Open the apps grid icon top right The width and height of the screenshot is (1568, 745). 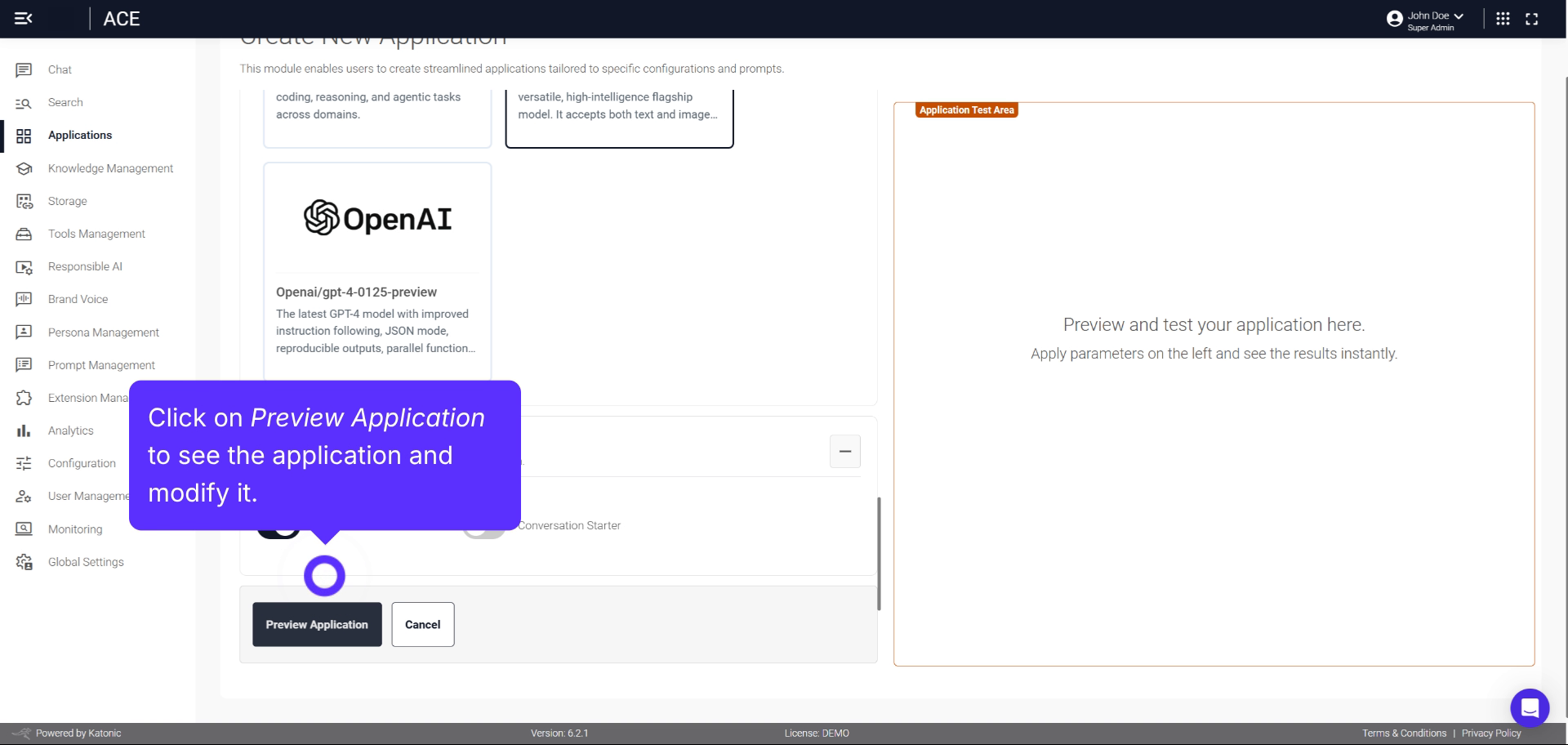1503,18
